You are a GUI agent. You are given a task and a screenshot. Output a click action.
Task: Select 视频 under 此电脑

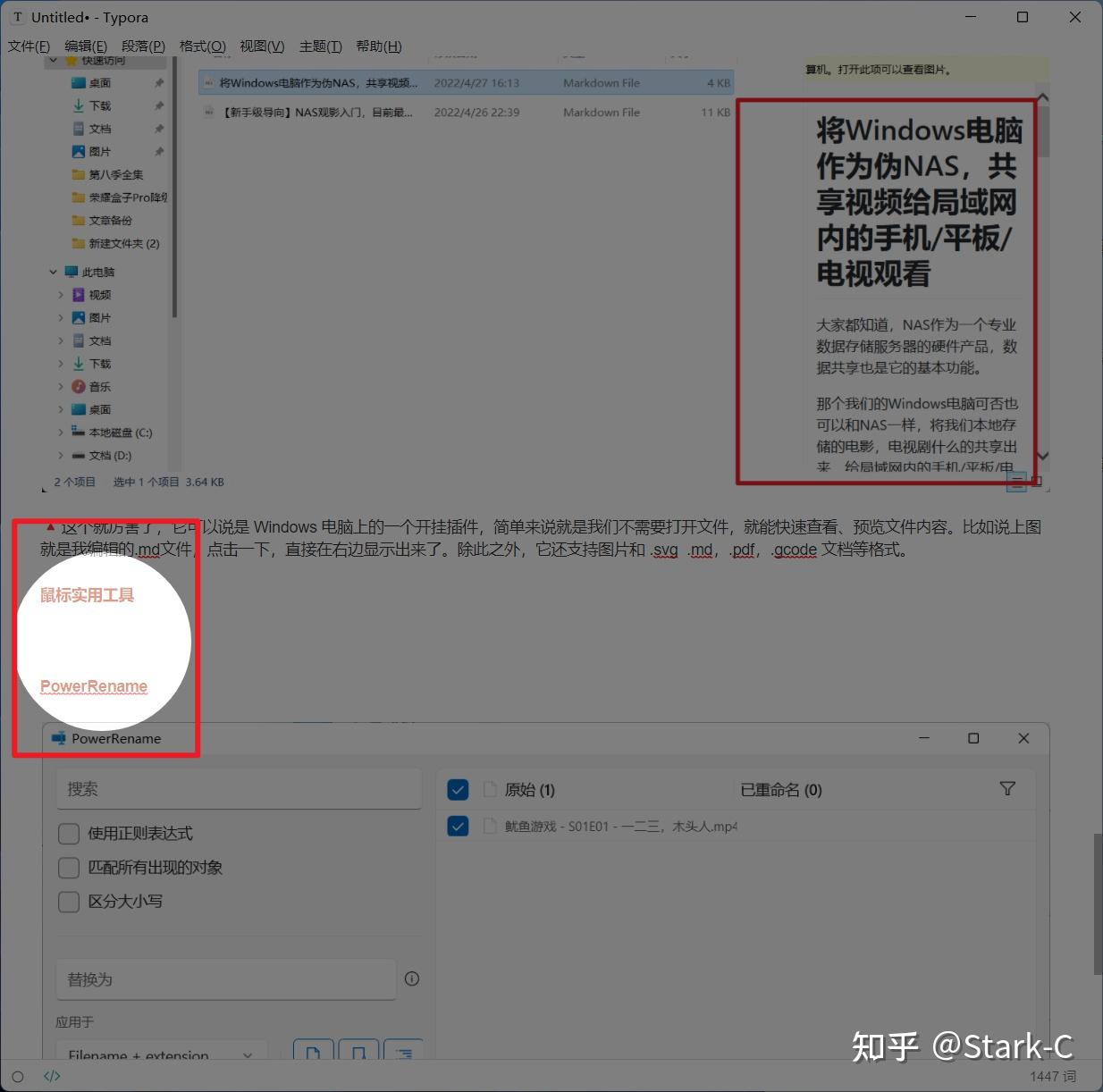(91, 295)
